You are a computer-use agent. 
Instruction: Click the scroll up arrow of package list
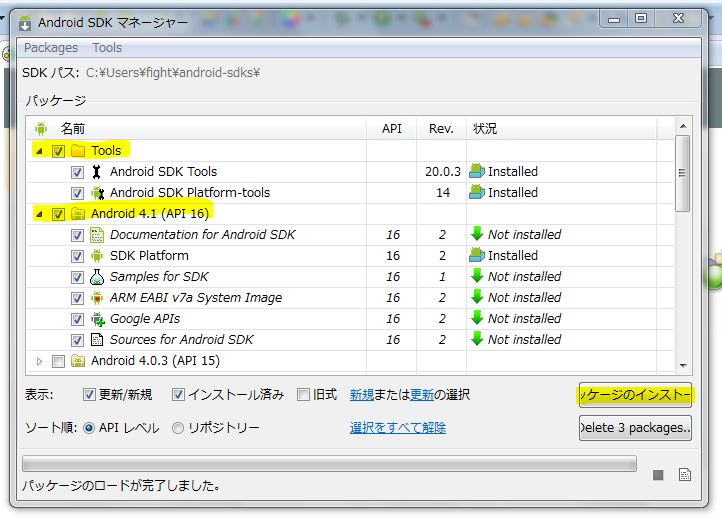[683, 126]
